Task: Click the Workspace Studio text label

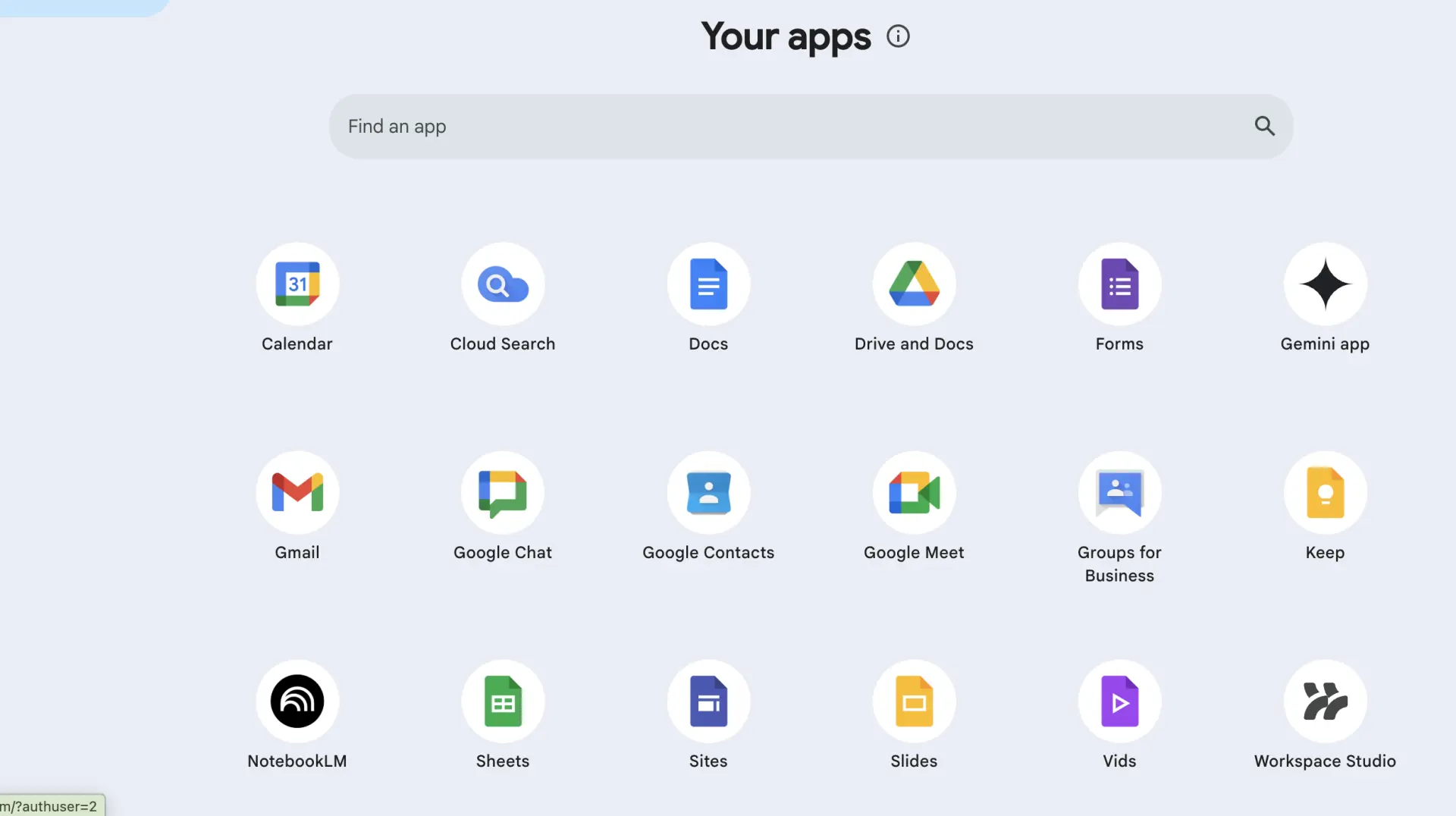Action: click(1325, 761)
